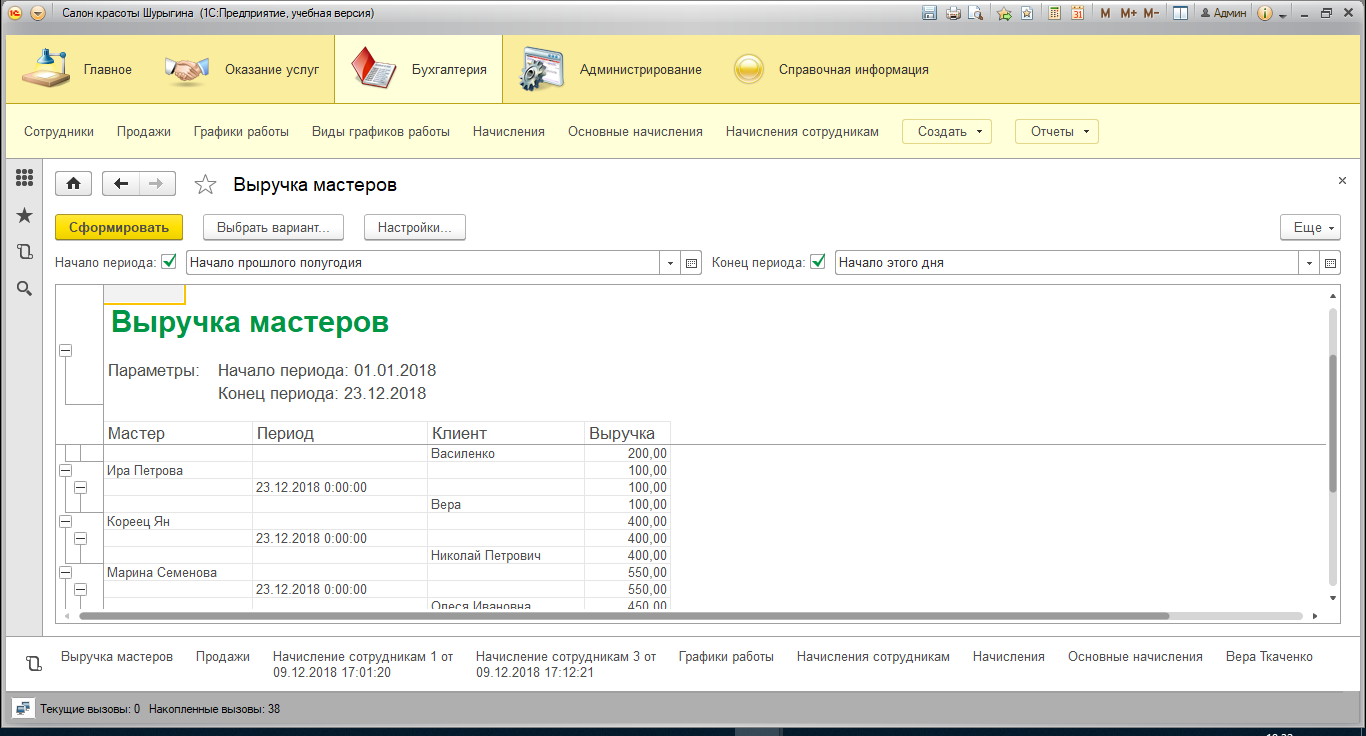Click the M memory button
The height and width of the screenshot is (736, 1366).
point(1105,13)
